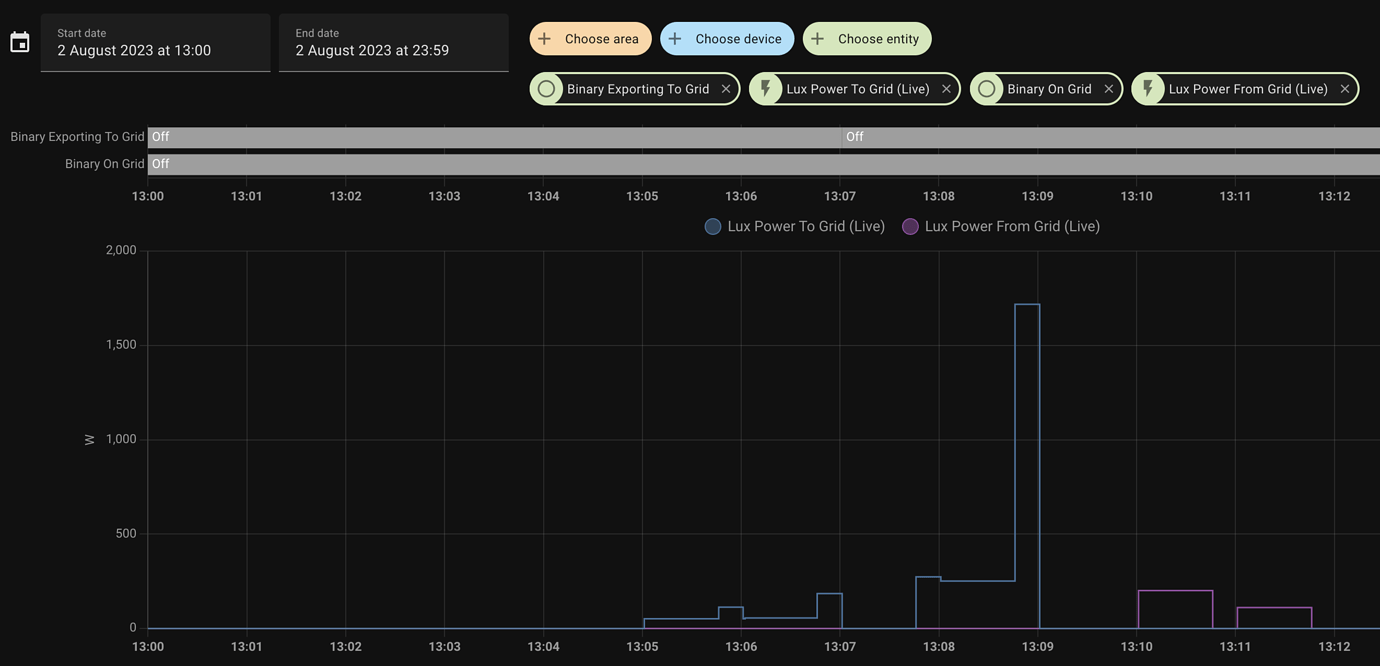Click the 500 y-axis label
Image resolution: width=1380 pixels, height=666 pixels.
pyautogui.click(x=126, y=534)
